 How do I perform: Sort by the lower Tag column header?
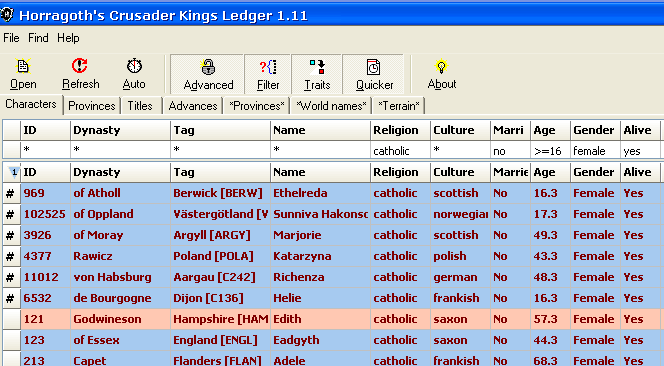(220, 172)
